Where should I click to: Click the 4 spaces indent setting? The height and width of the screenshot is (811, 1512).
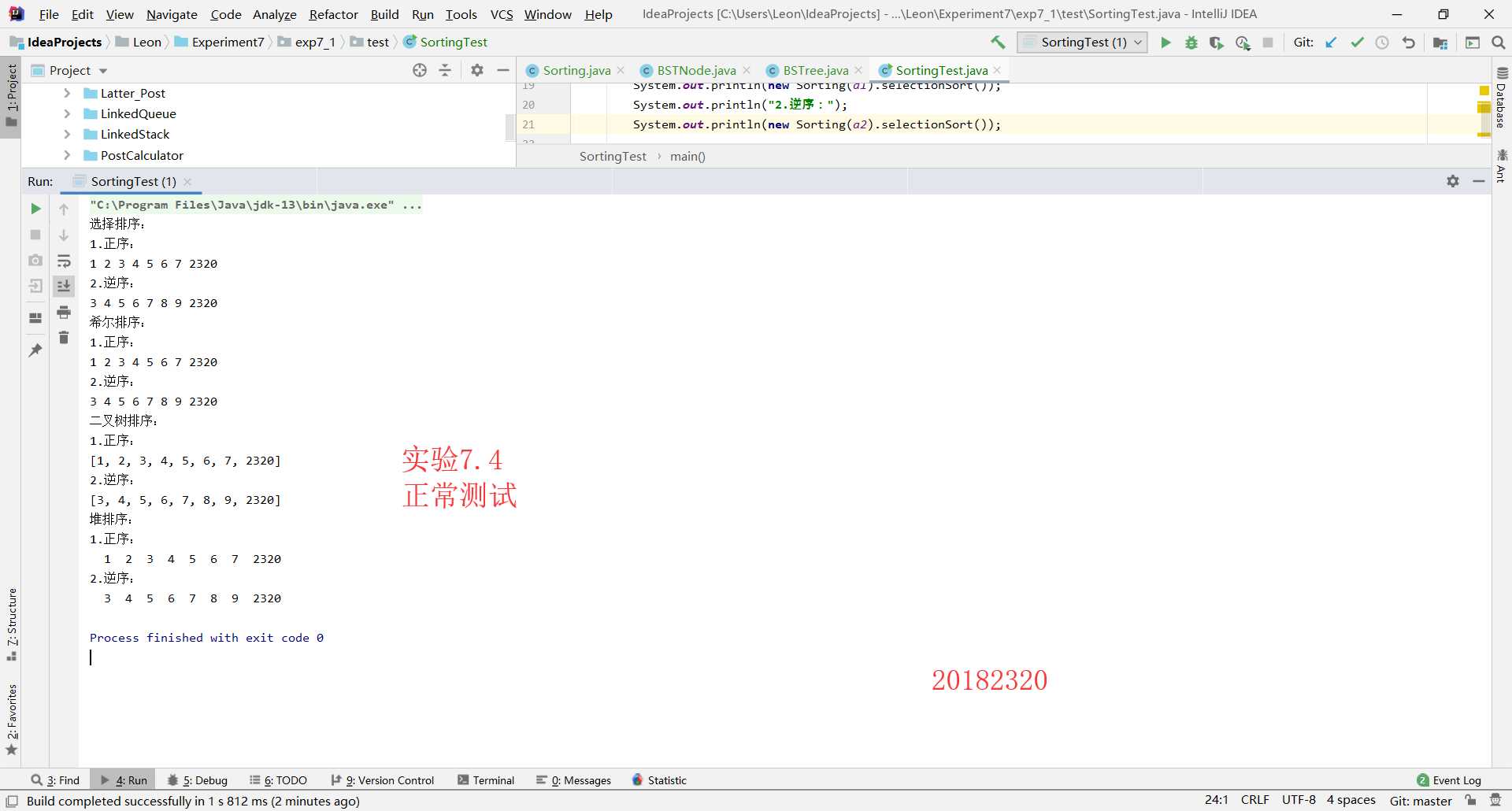1351,800
